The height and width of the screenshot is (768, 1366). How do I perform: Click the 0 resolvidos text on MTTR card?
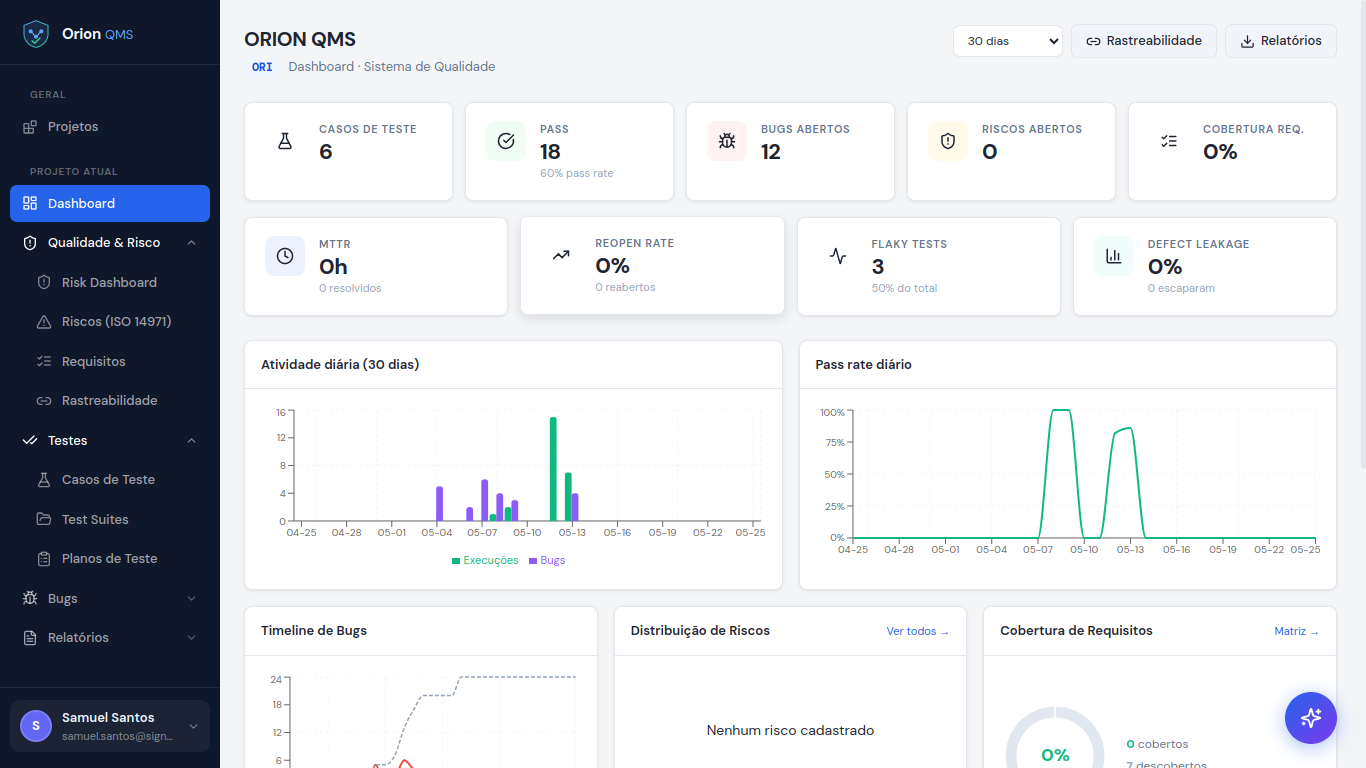pyautogui.click(x=350, y=288)
